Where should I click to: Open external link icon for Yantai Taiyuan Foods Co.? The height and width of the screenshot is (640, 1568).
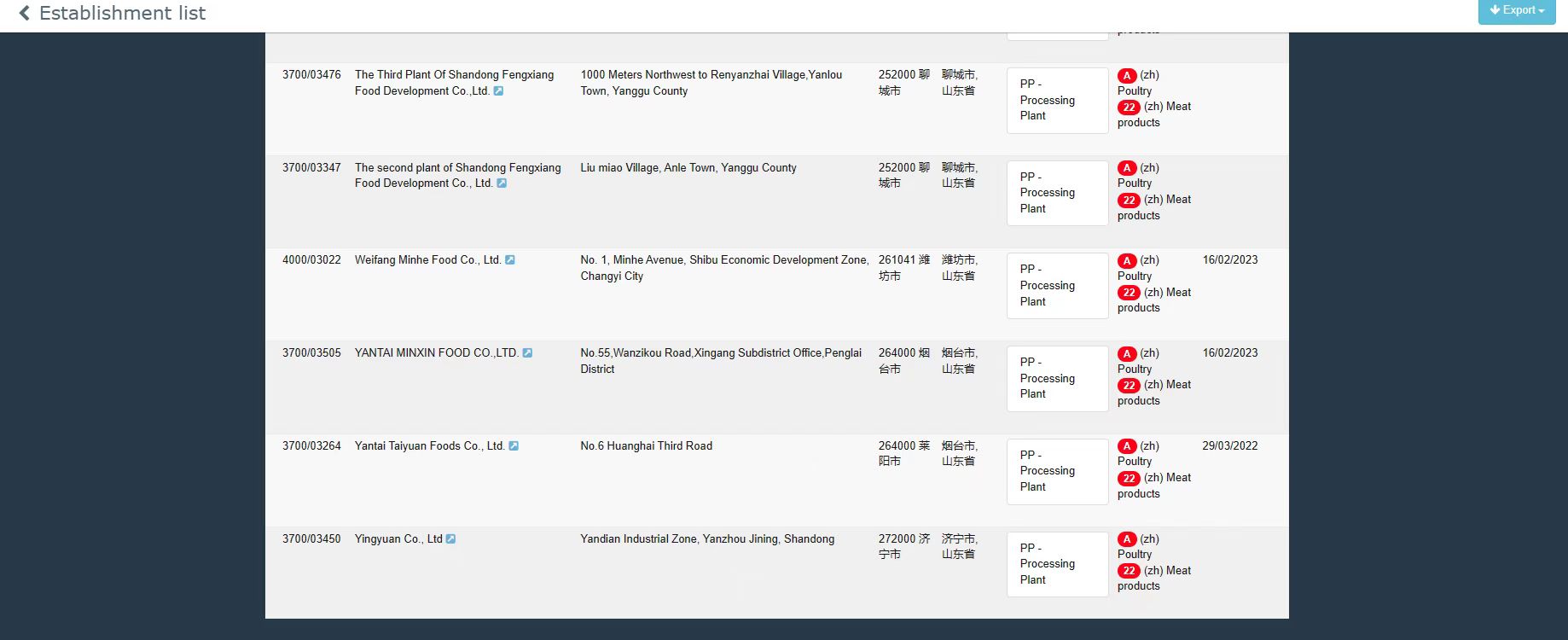click(514, 446)
